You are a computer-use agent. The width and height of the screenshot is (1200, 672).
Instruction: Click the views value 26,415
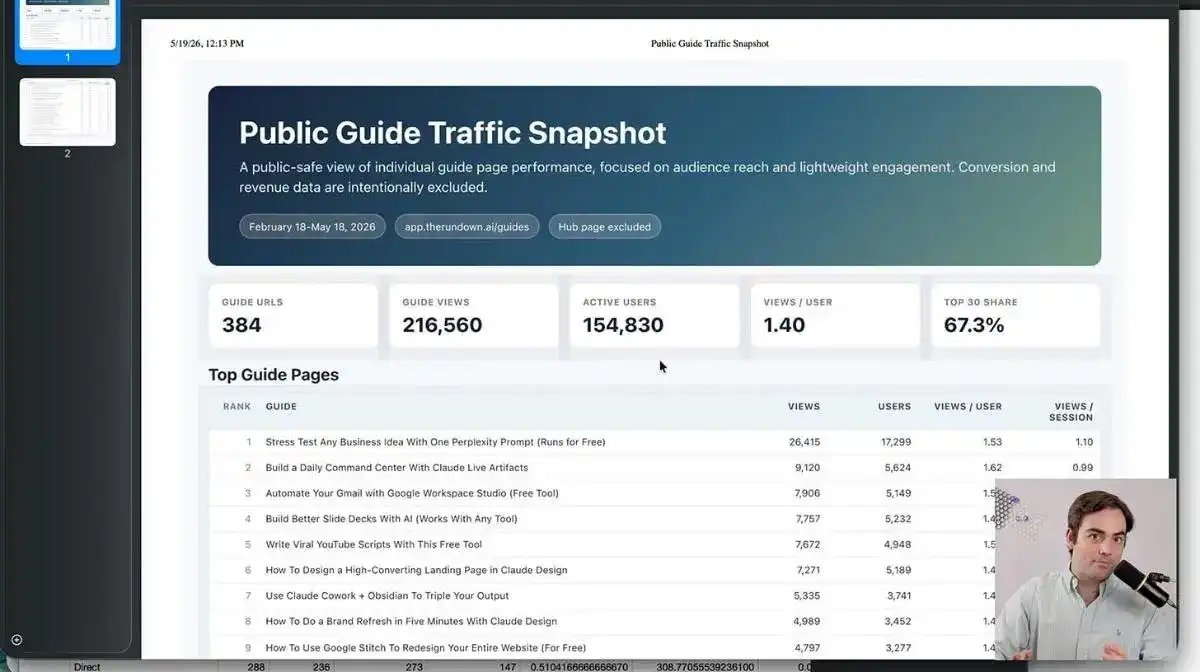[x=804, y=442]
